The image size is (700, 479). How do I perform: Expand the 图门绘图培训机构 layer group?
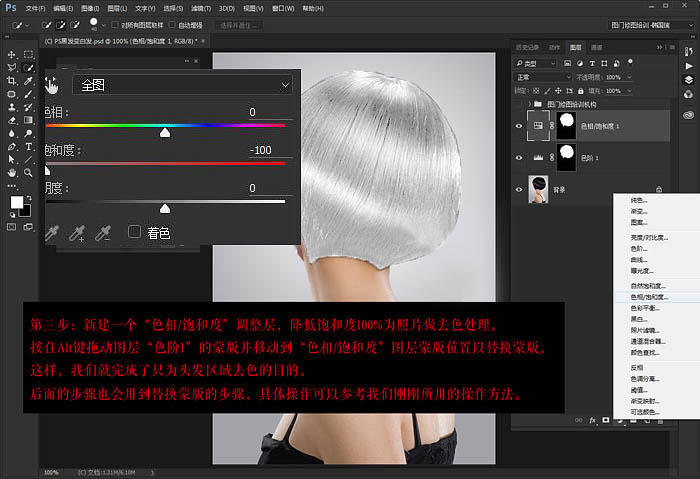[x=527, y=104]
